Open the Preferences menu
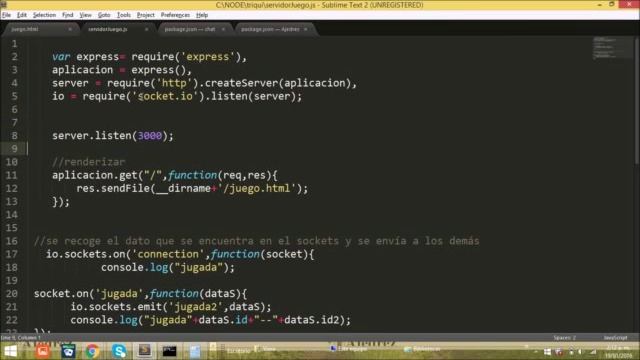This screenshot has width=640, height=360. click(x=175, y=15)
